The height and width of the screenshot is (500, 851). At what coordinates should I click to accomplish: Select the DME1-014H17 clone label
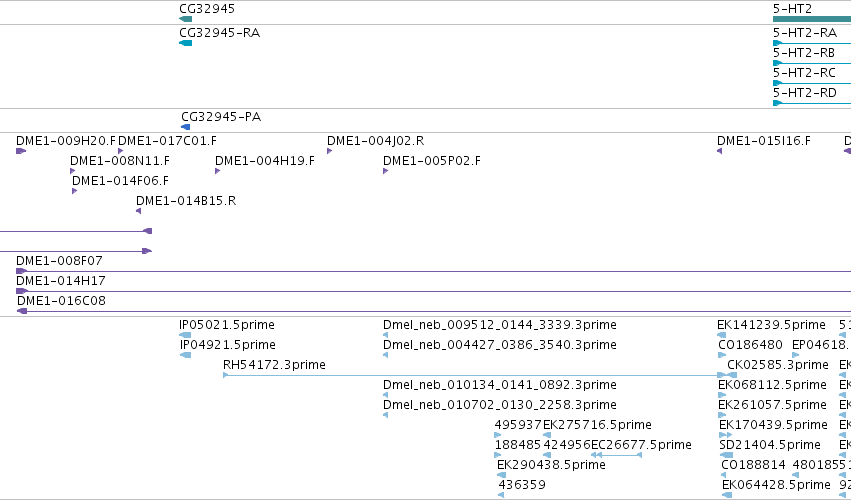click(x=61, y=281)
